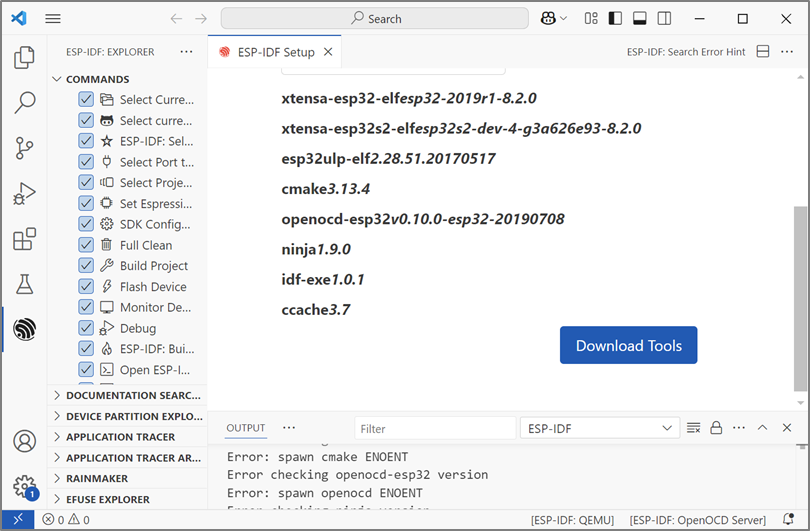Expand the RAINMAKER section
Screen dimensions: 810x531
[127, 478]
